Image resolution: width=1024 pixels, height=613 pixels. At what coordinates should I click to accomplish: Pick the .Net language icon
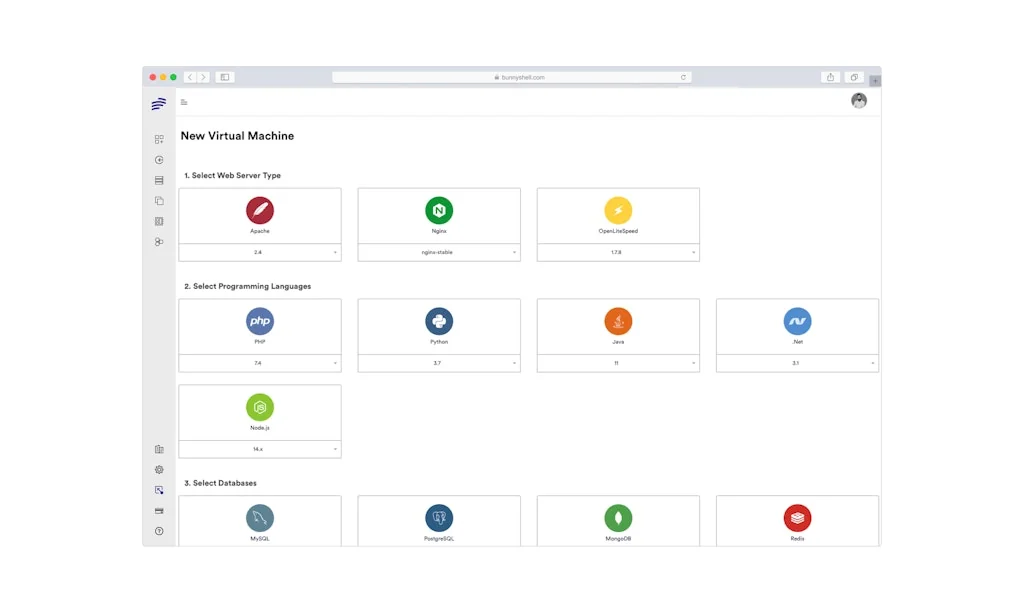797,321
